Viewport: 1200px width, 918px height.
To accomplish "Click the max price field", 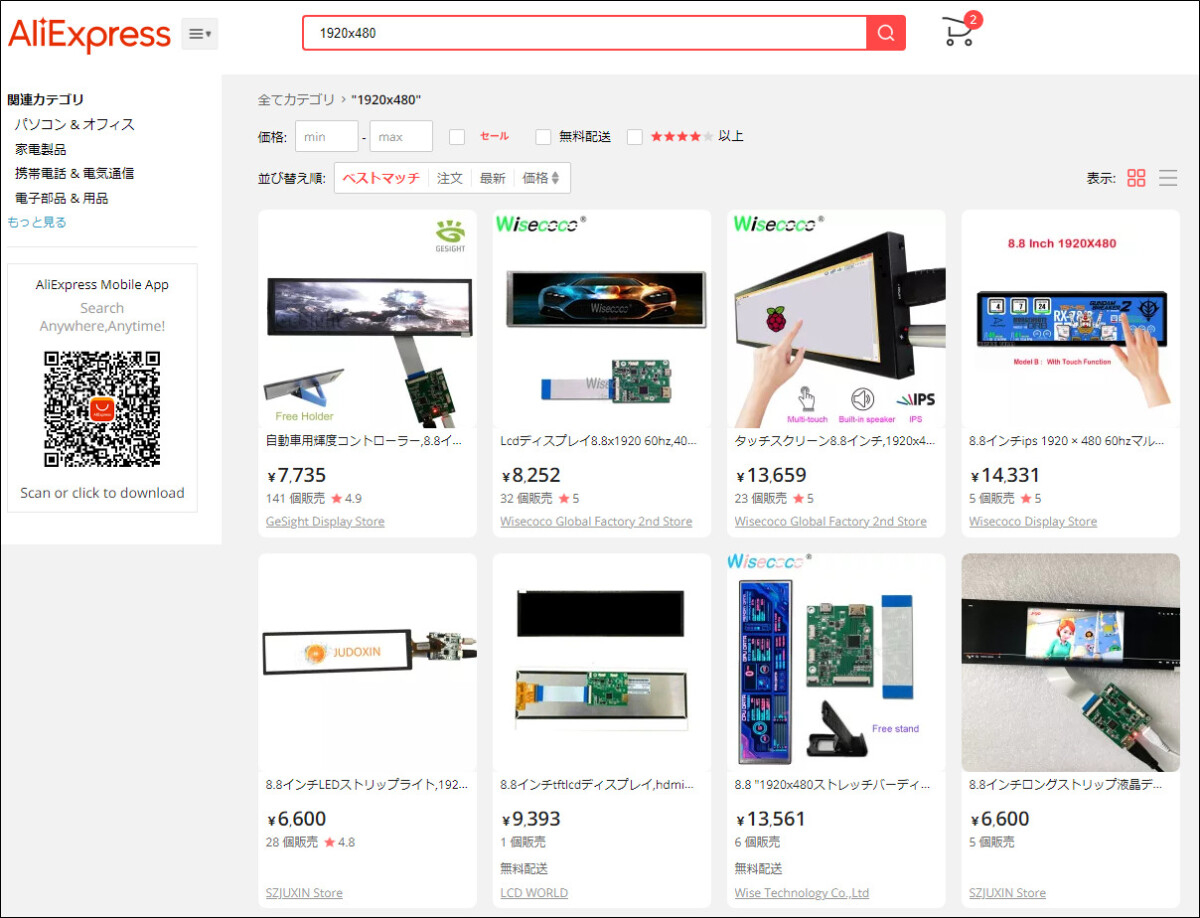I will 401,136.
